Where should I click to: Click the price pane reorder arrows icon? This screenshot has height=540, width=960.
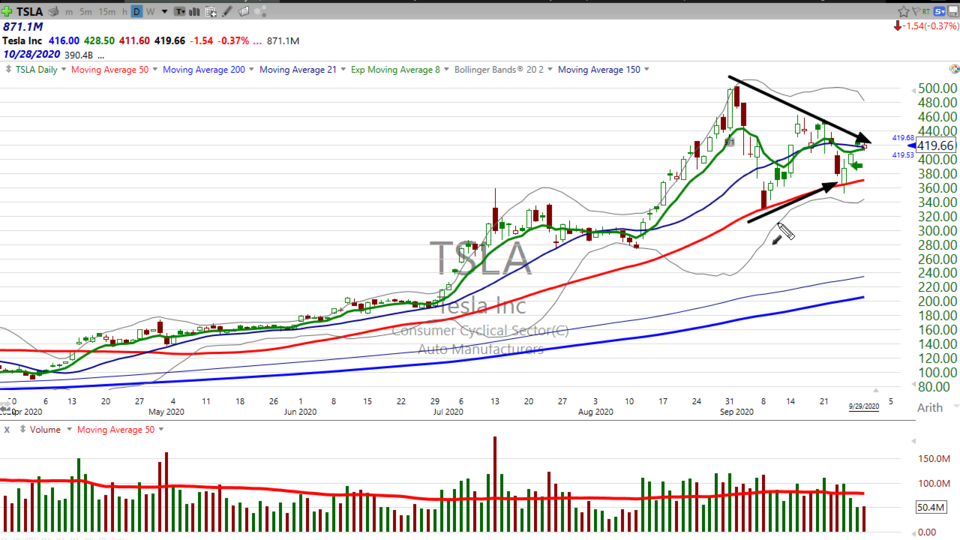click(8, 69)
